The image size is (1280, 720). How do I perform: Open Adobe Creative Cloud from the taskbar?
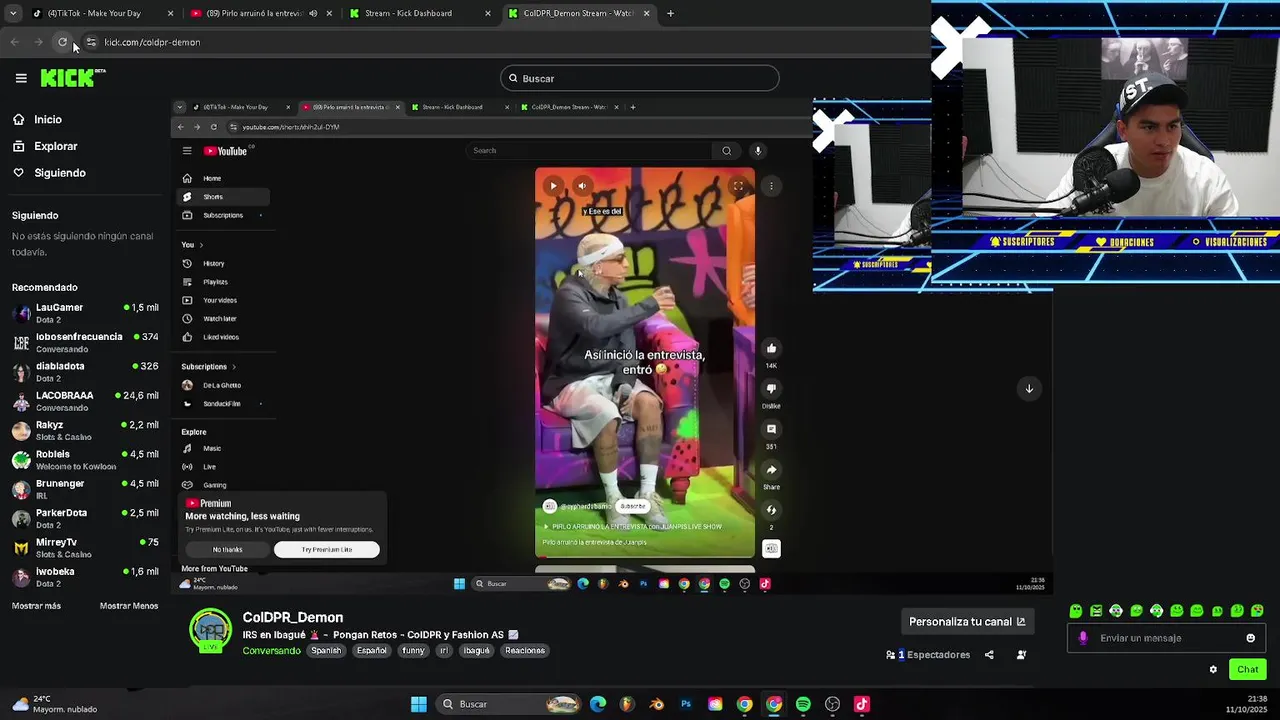[715, 704]
